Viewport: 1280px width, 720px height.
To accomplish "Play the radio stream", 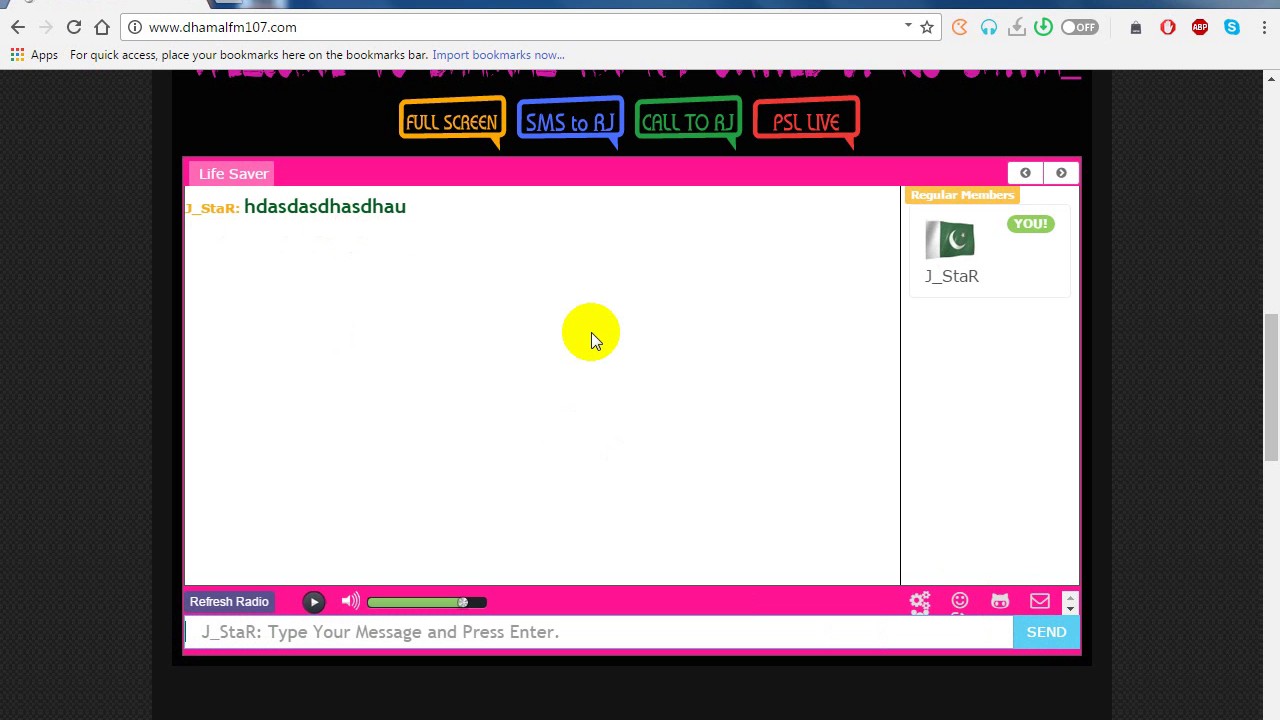I will tap(314, 602).
